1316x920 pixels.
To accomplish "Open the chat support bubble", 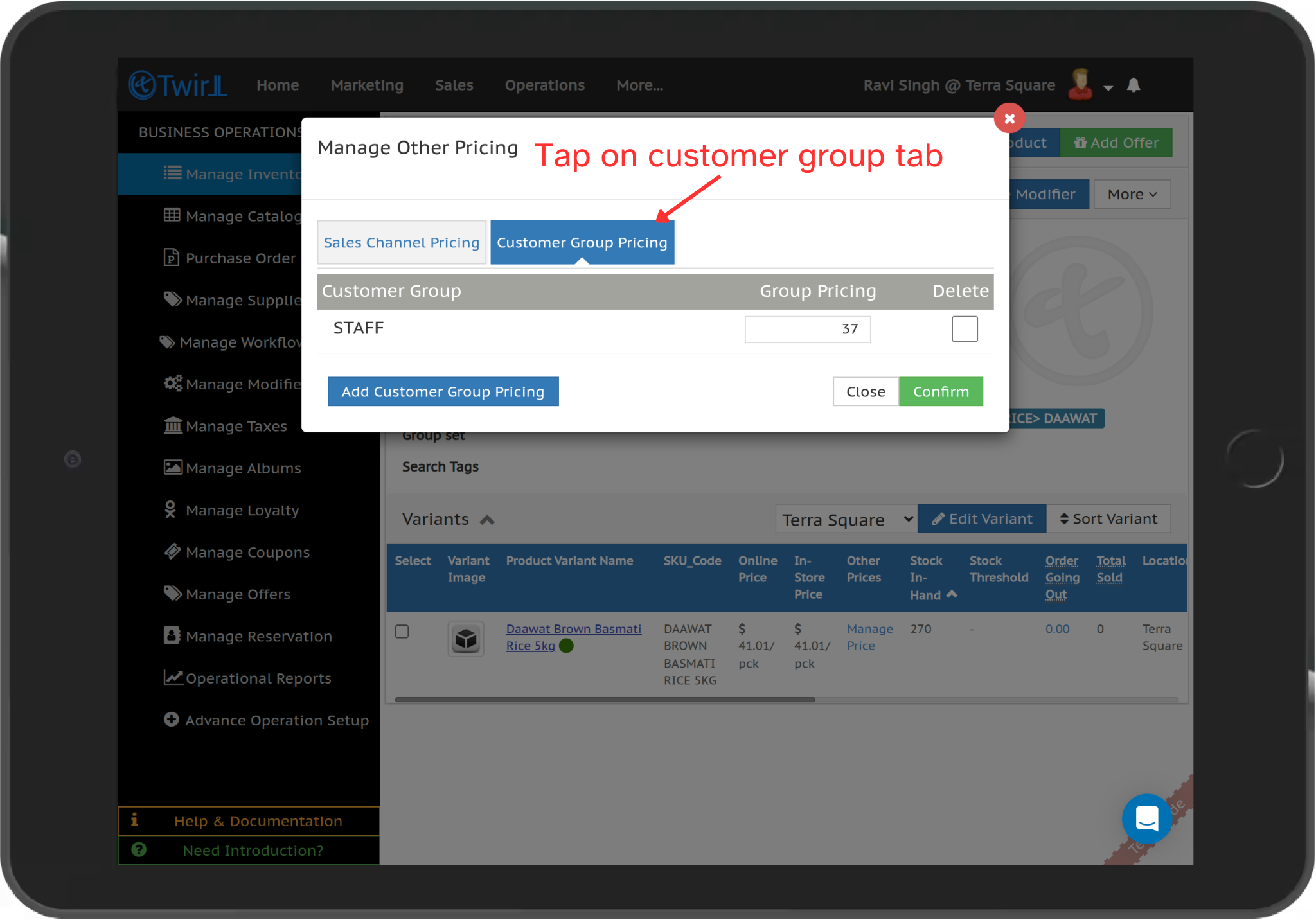I will pyautogui.click(x=1147, y=819).
